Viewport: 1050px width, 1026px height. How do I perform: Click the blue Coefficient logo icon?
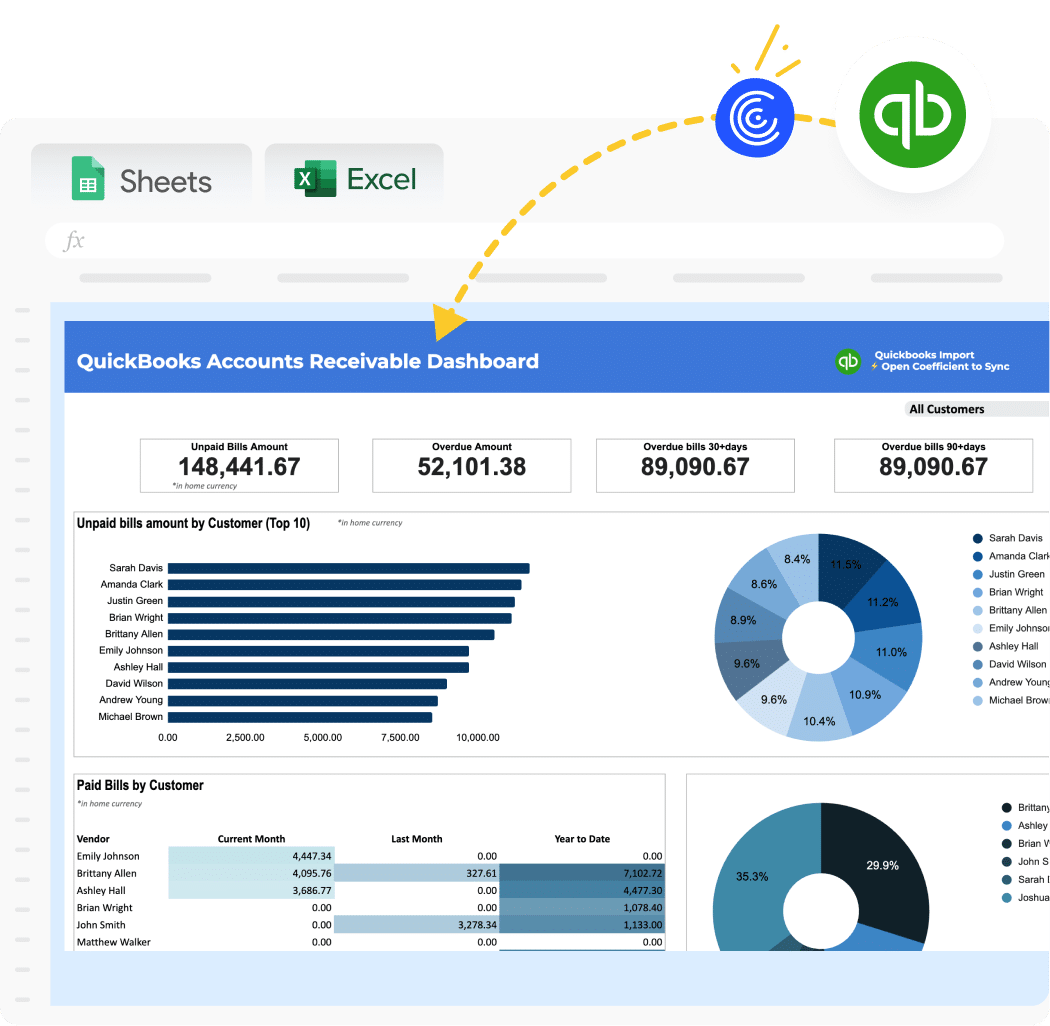point(755,117)
